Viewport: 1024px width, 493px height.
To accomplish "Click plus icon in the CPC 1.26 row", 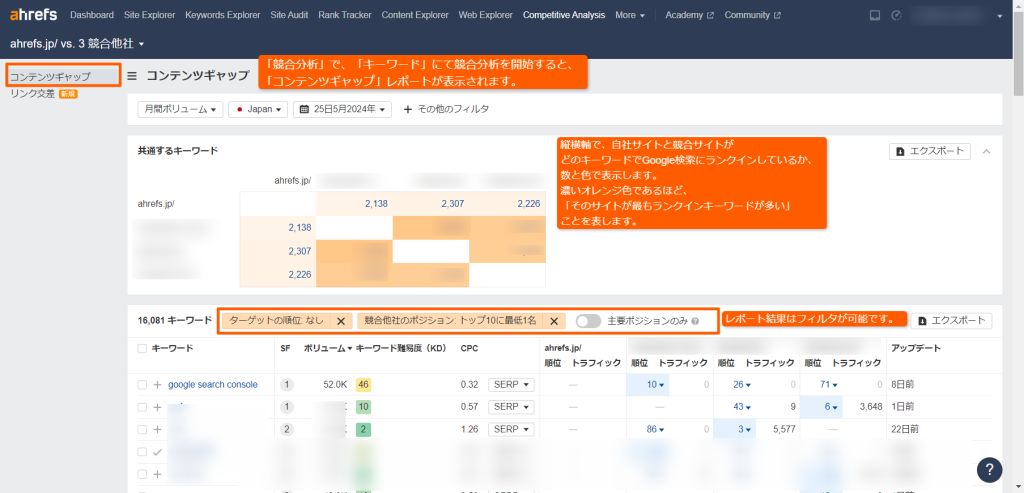I will click(x=157, y=429).
